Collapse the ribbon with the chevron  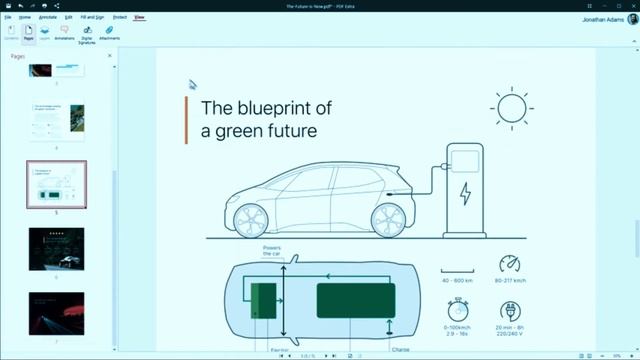[x=634, y=41]
